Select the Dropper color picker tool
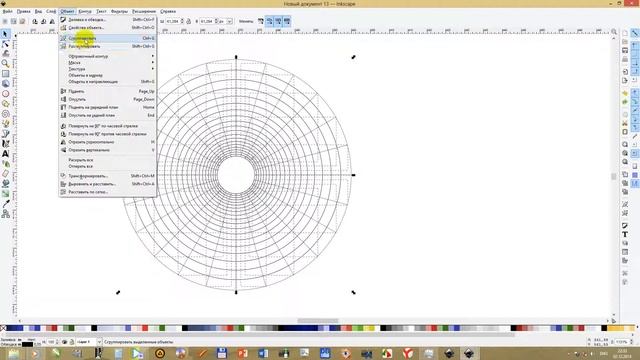The image size is (640, 360). 5,204
